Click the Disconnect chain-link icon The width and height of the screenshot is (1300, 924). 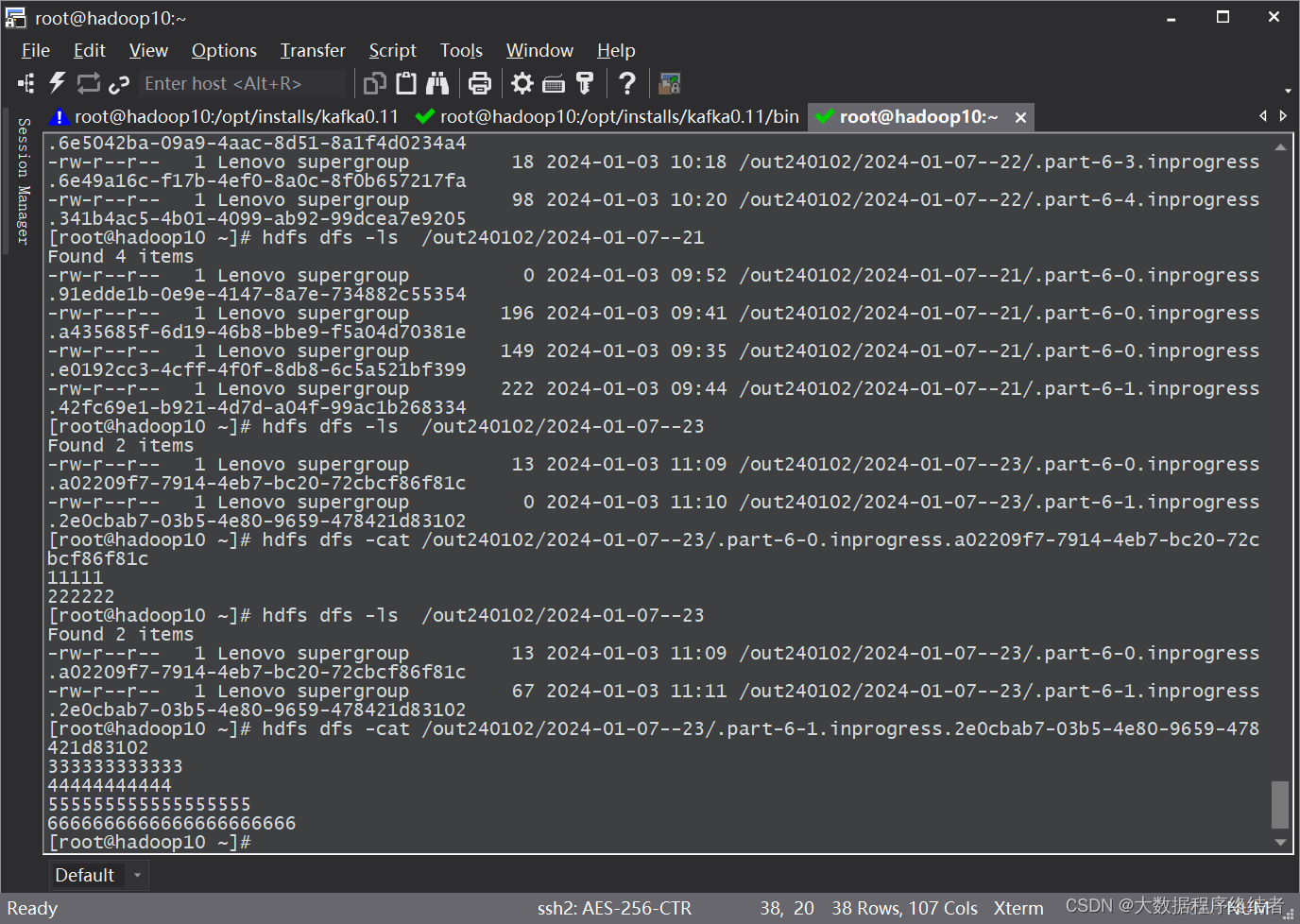[118, 84]
